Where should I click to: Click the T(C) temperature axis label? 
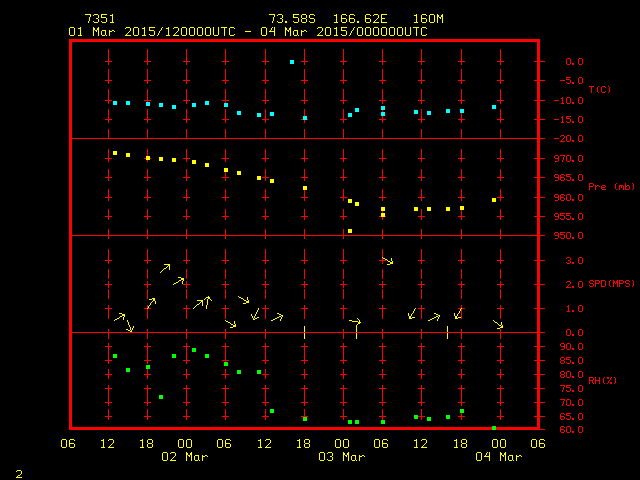coord(599,90)
